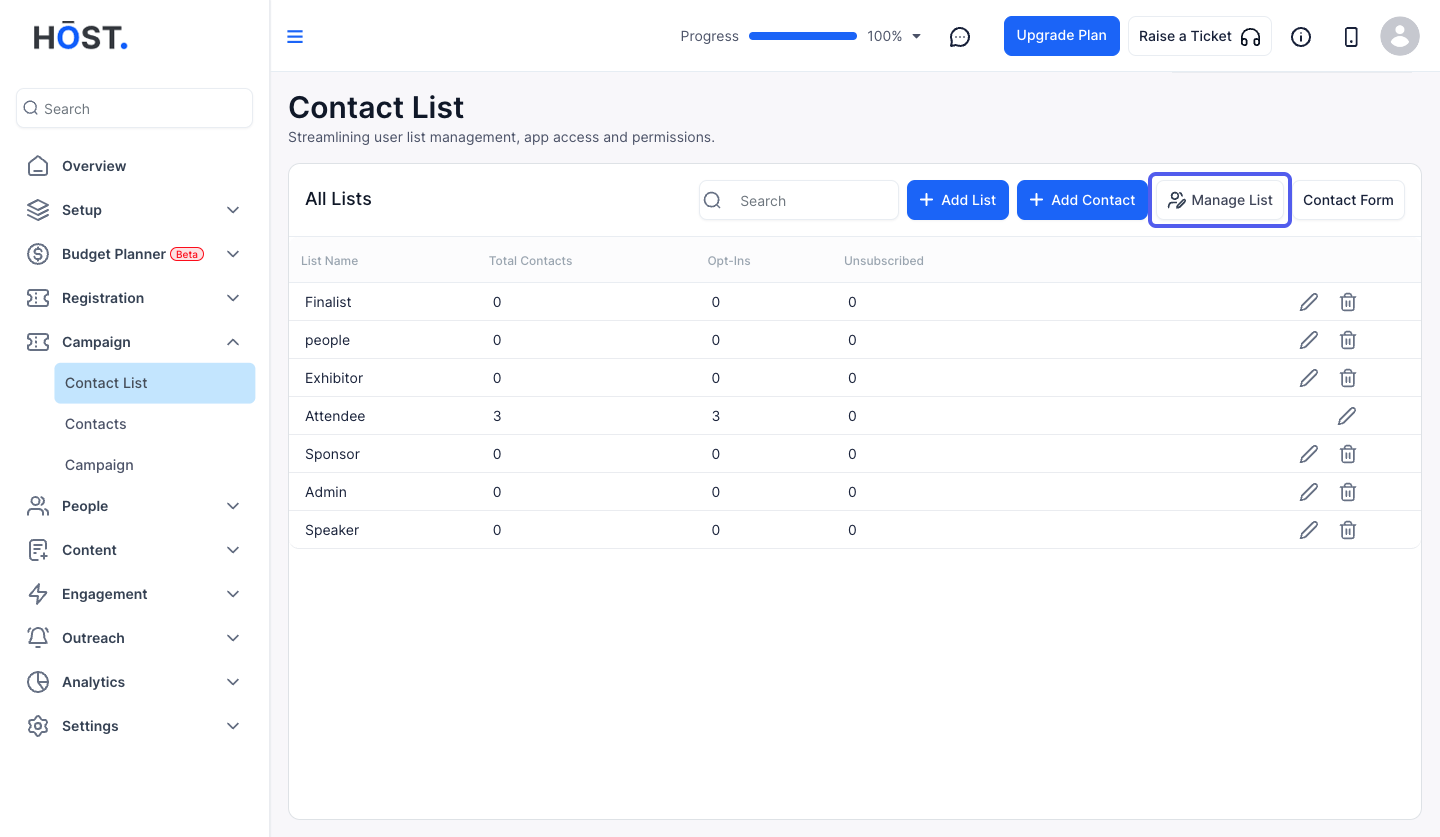Open the chat bubble icon in header
Screen dimensions: 1440x837
pyautogui.click(x=960, y=37)
